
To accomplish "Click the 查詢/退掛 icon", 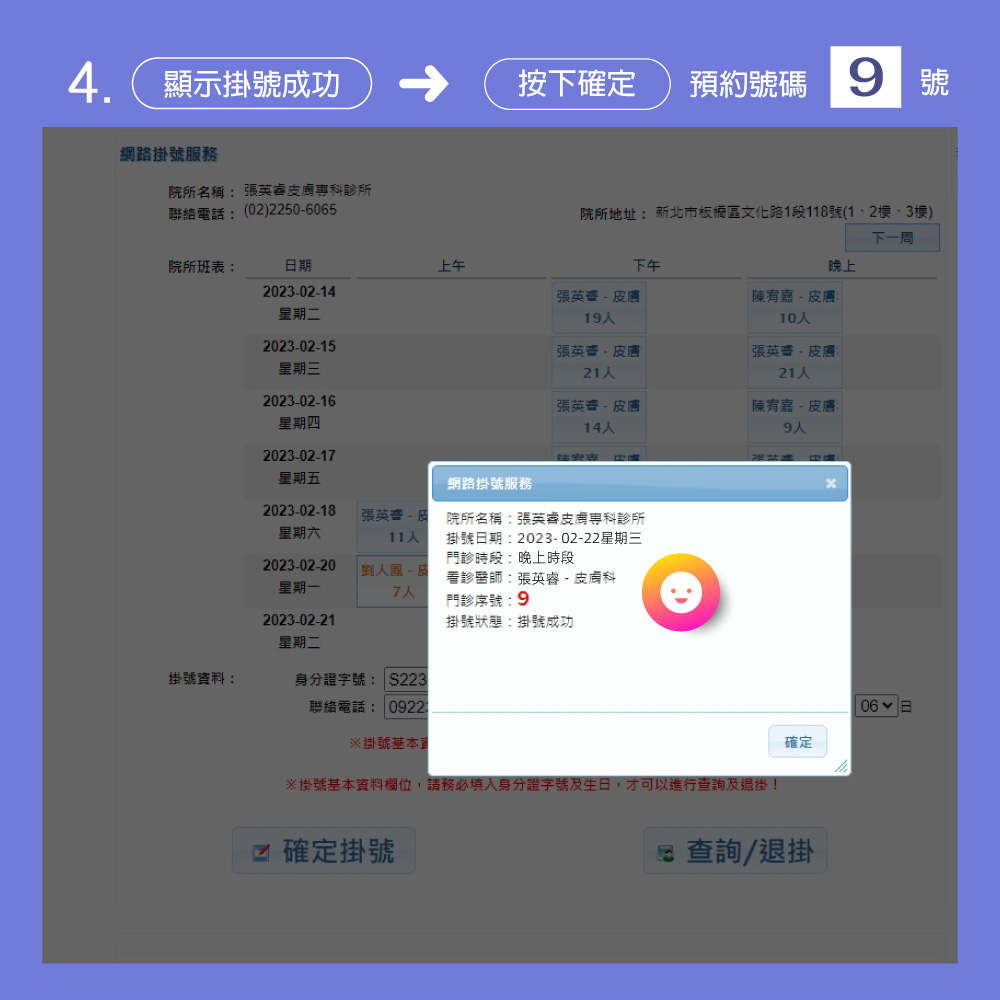I will tap(665, 853).
